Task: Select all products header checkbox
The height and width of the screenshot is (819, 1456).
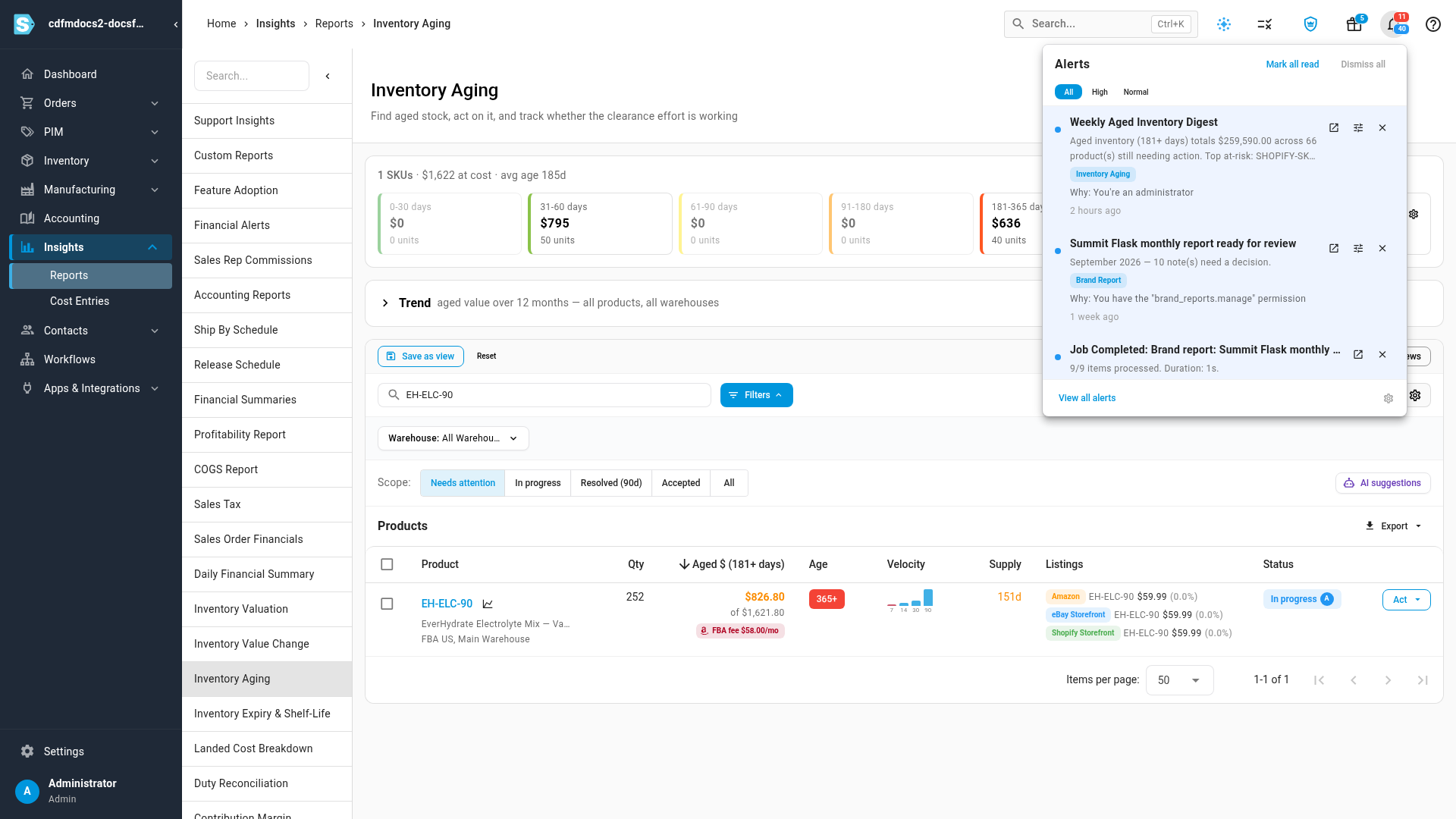Action: tap(387, 564)
